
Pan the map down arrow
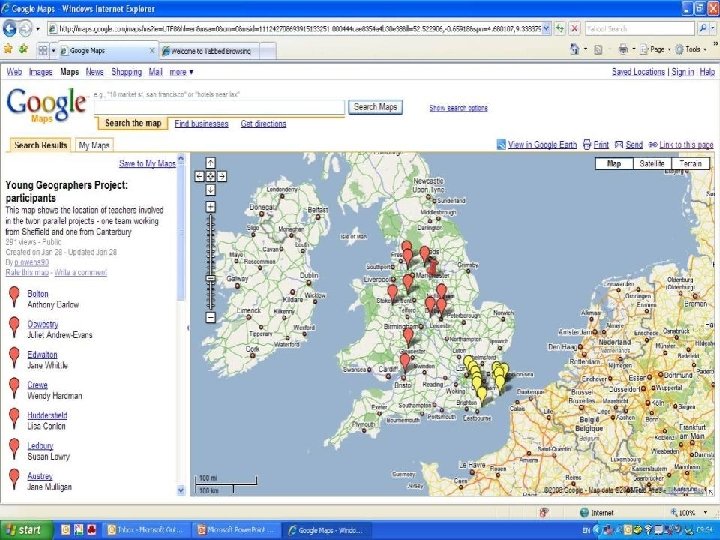[x=210, y=190]
